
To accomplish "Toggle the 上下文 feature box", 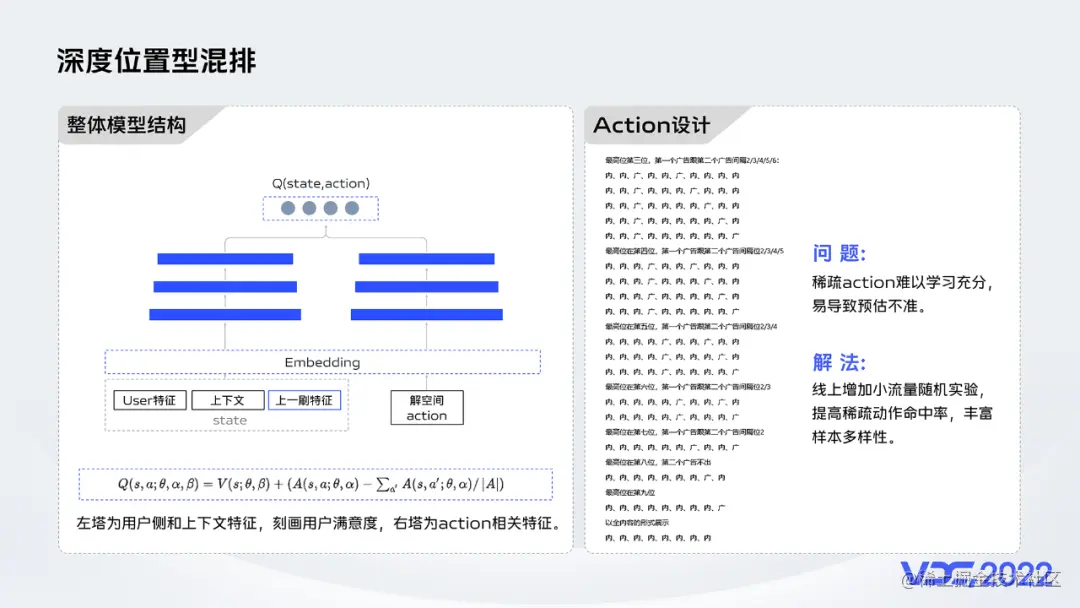I will [x=230, y=399].
